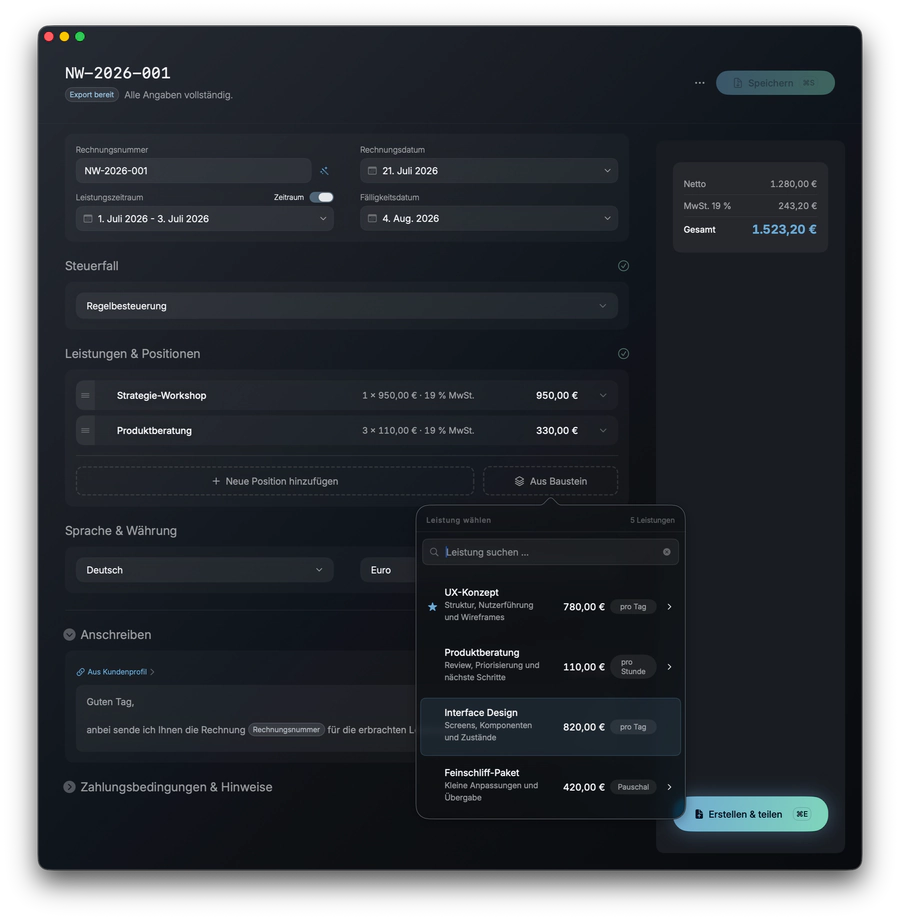The image size is (900, 920).
Task: Click the Speichern button
Action: tap(775, 83)
